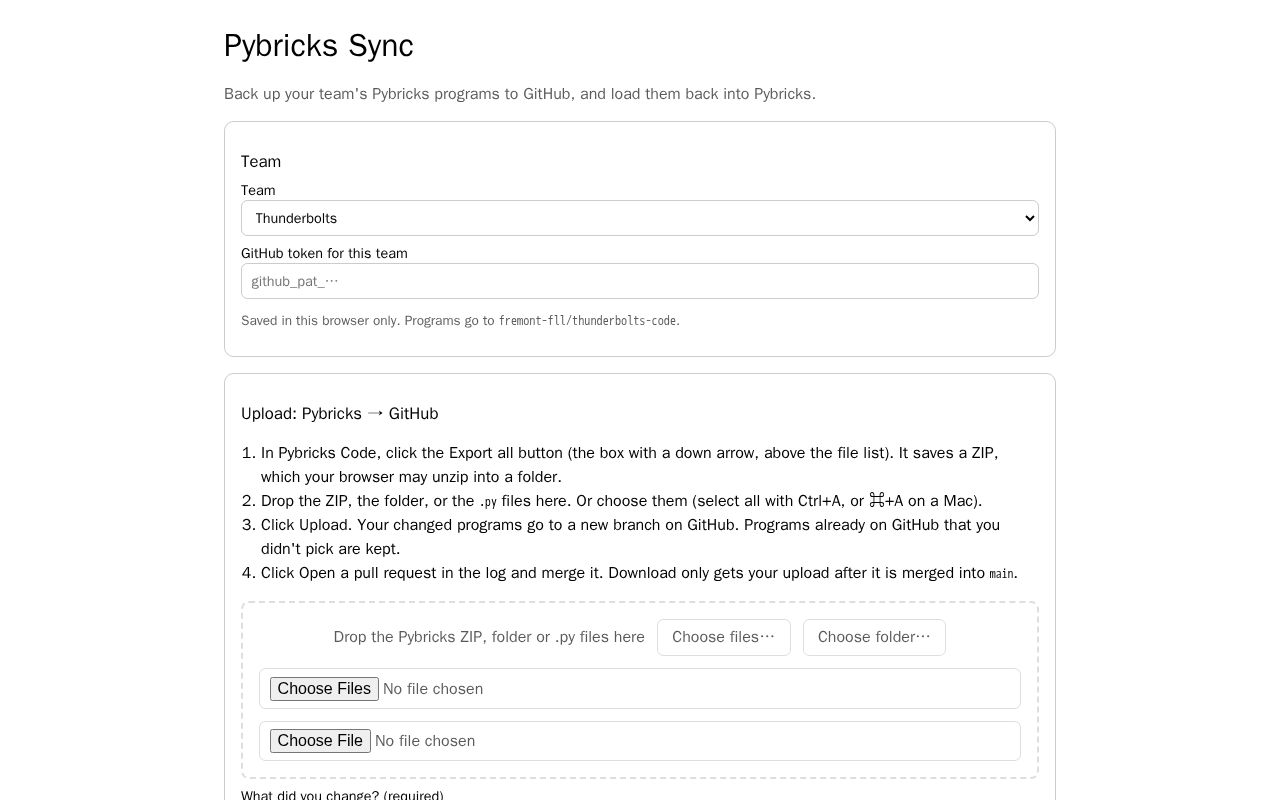Image resolution: width=1280 pixels, height=800 pixels.
Task: Click the 'Choose folder…' button
Action: (874, 637)
